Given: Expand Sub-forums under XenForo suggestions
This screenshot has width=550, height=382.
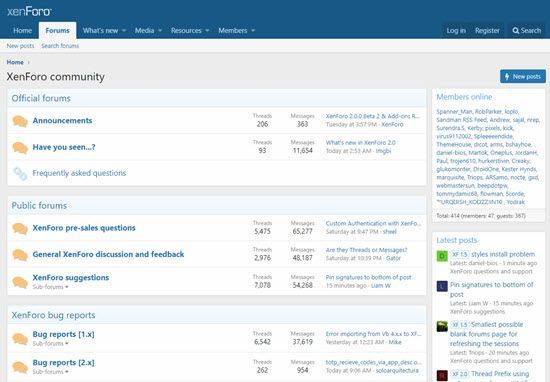Looking at the screenshot, I should (50, 287).
